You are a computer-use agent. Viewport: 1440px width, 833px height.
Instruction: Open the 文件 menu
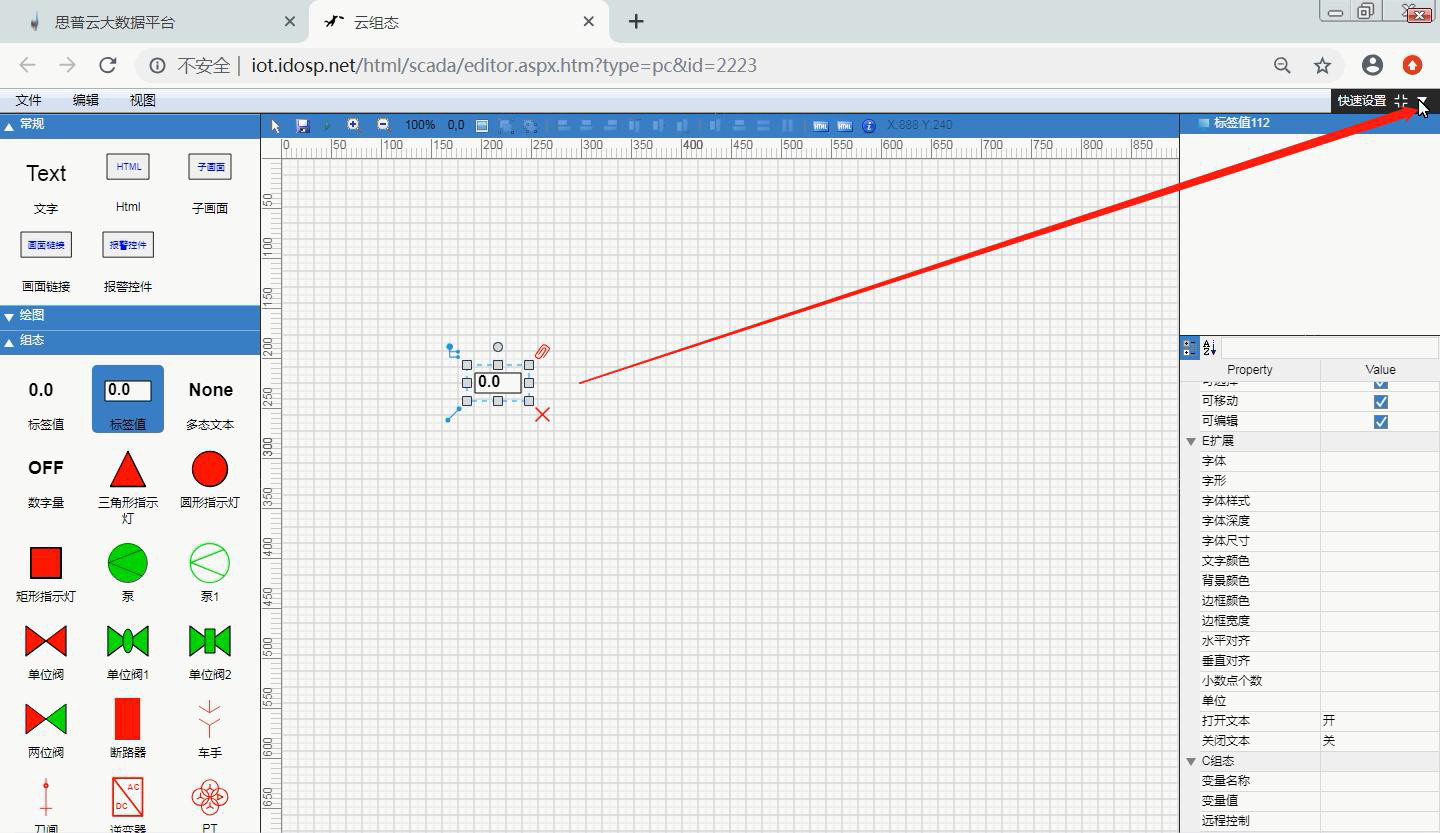(x=28, y=100)
